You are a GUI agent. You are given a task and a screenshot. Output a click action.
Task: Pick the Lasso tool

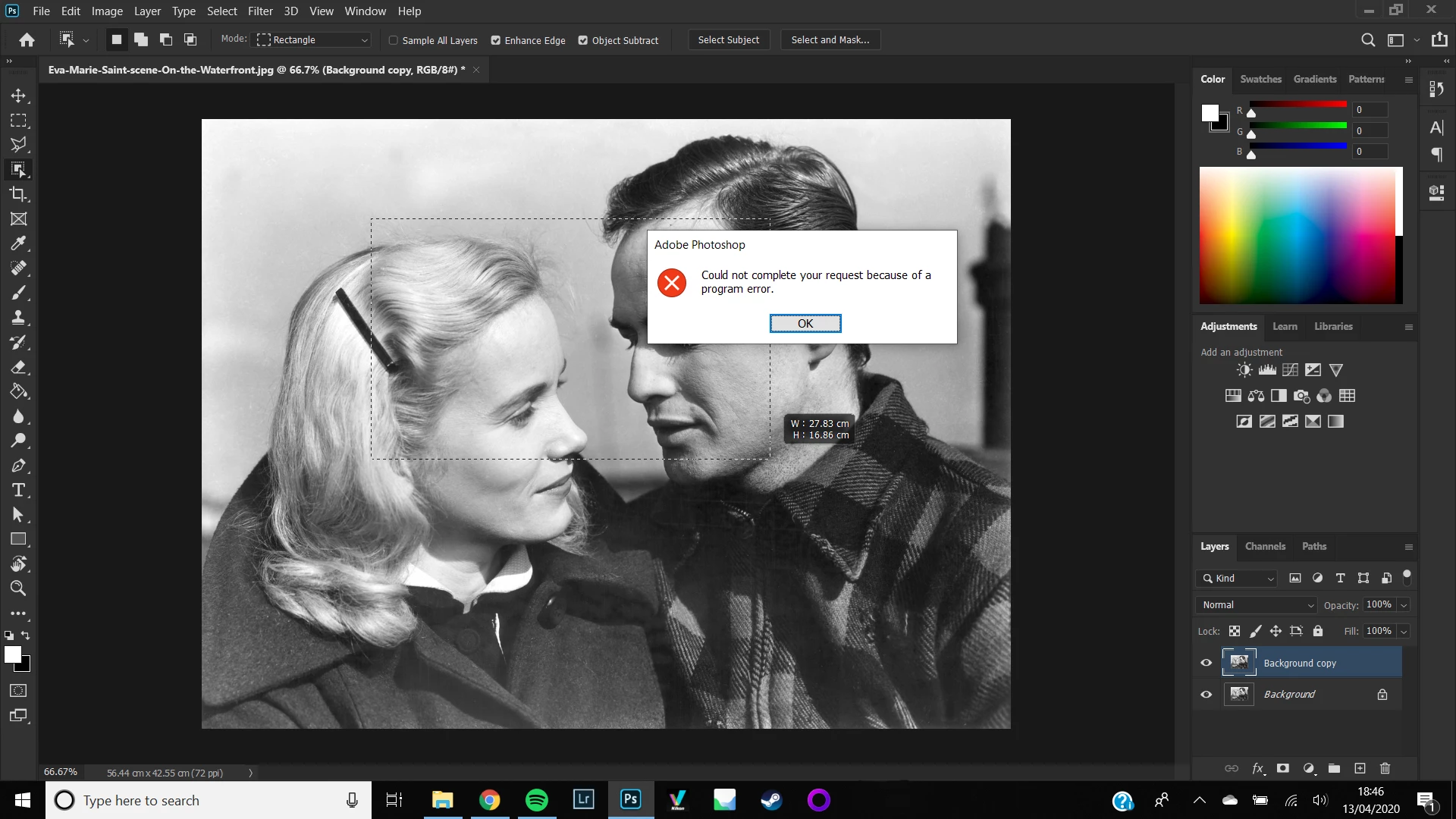click(18, 145)
